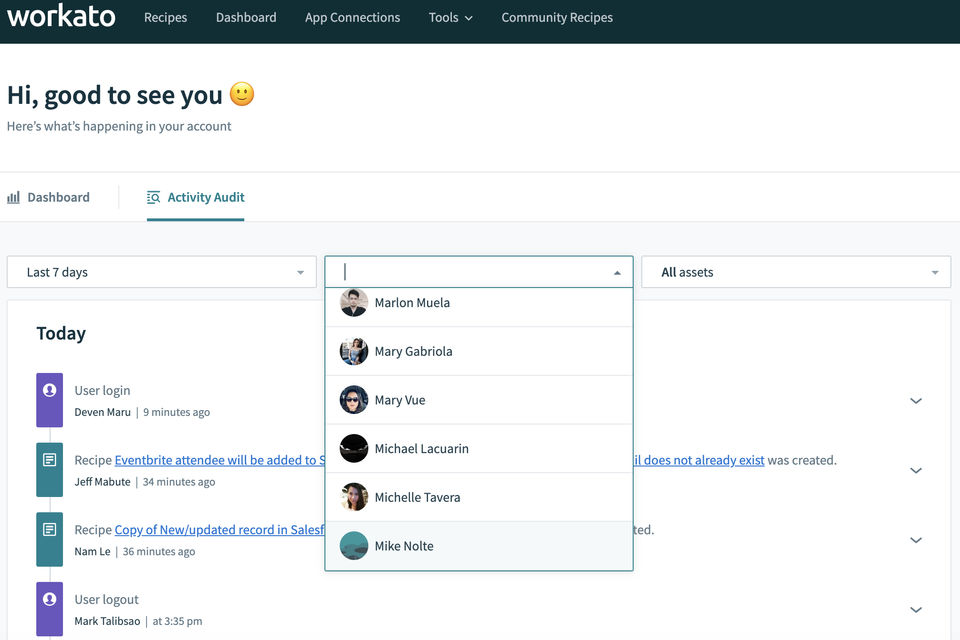Expand the Nam Le entry chevron

click(916, 540)
